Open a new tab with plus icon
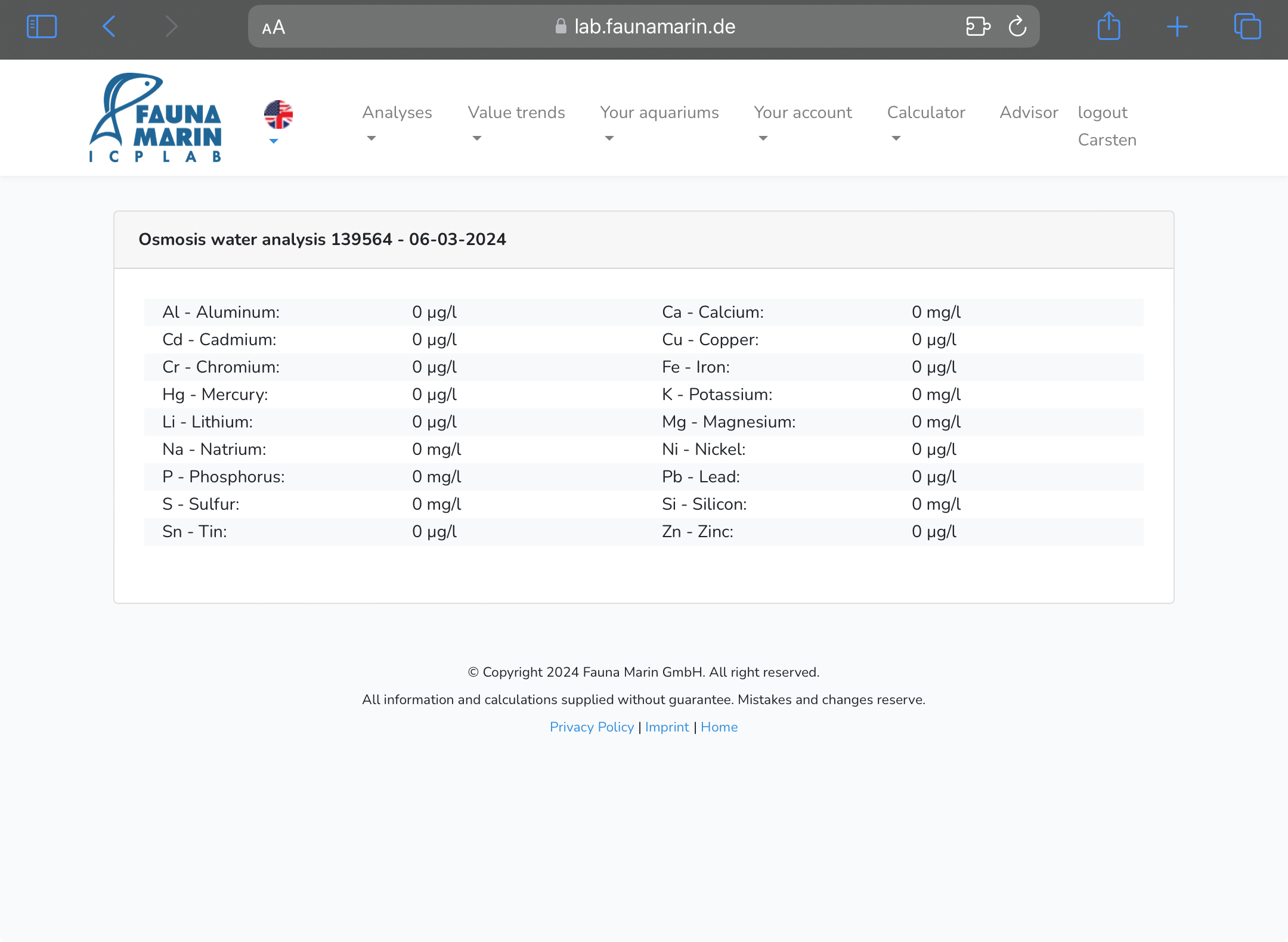Screen dimensions: 1288x942 (1177, 27)
